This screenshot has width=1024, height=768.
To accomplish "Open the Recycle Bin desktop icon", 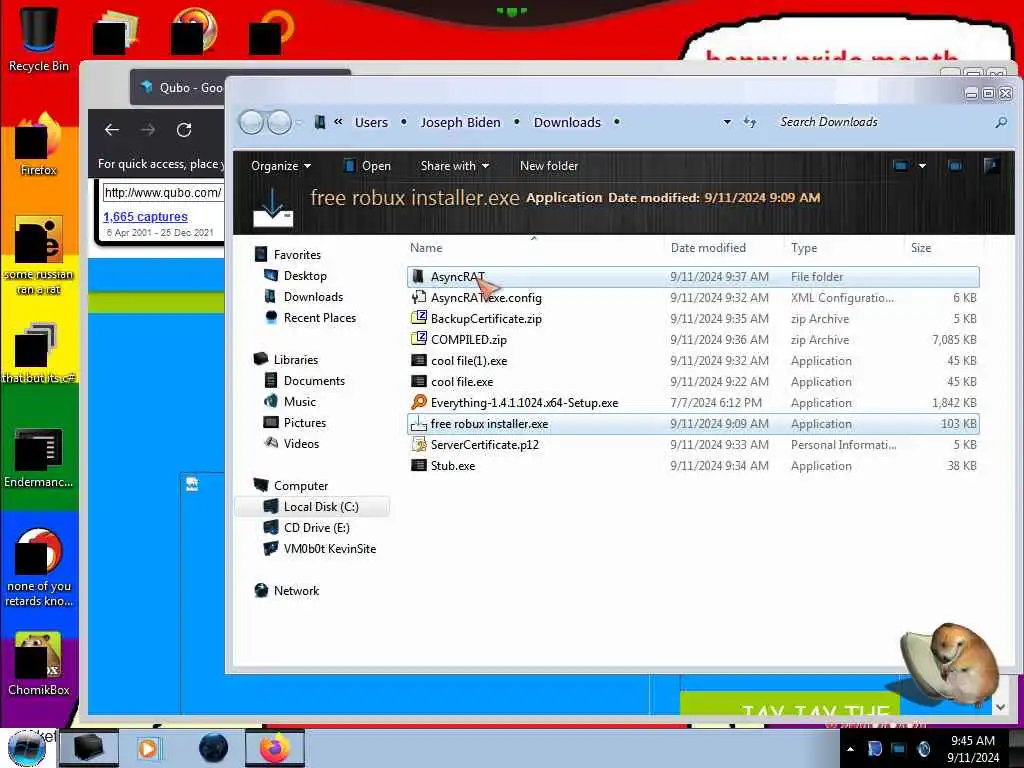I will click(39, 39).
